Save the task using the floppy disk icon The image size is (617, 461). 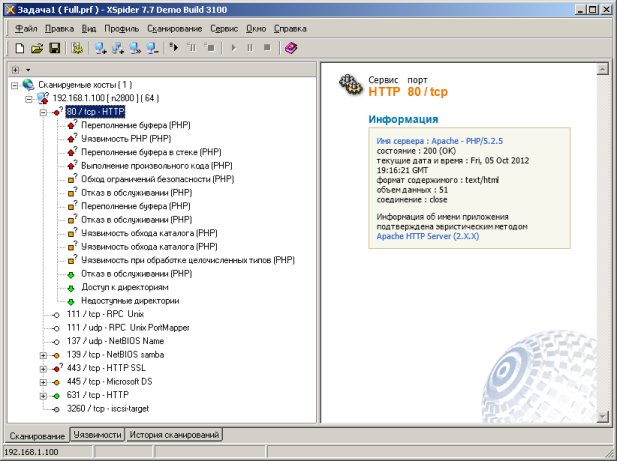point(54,48)
